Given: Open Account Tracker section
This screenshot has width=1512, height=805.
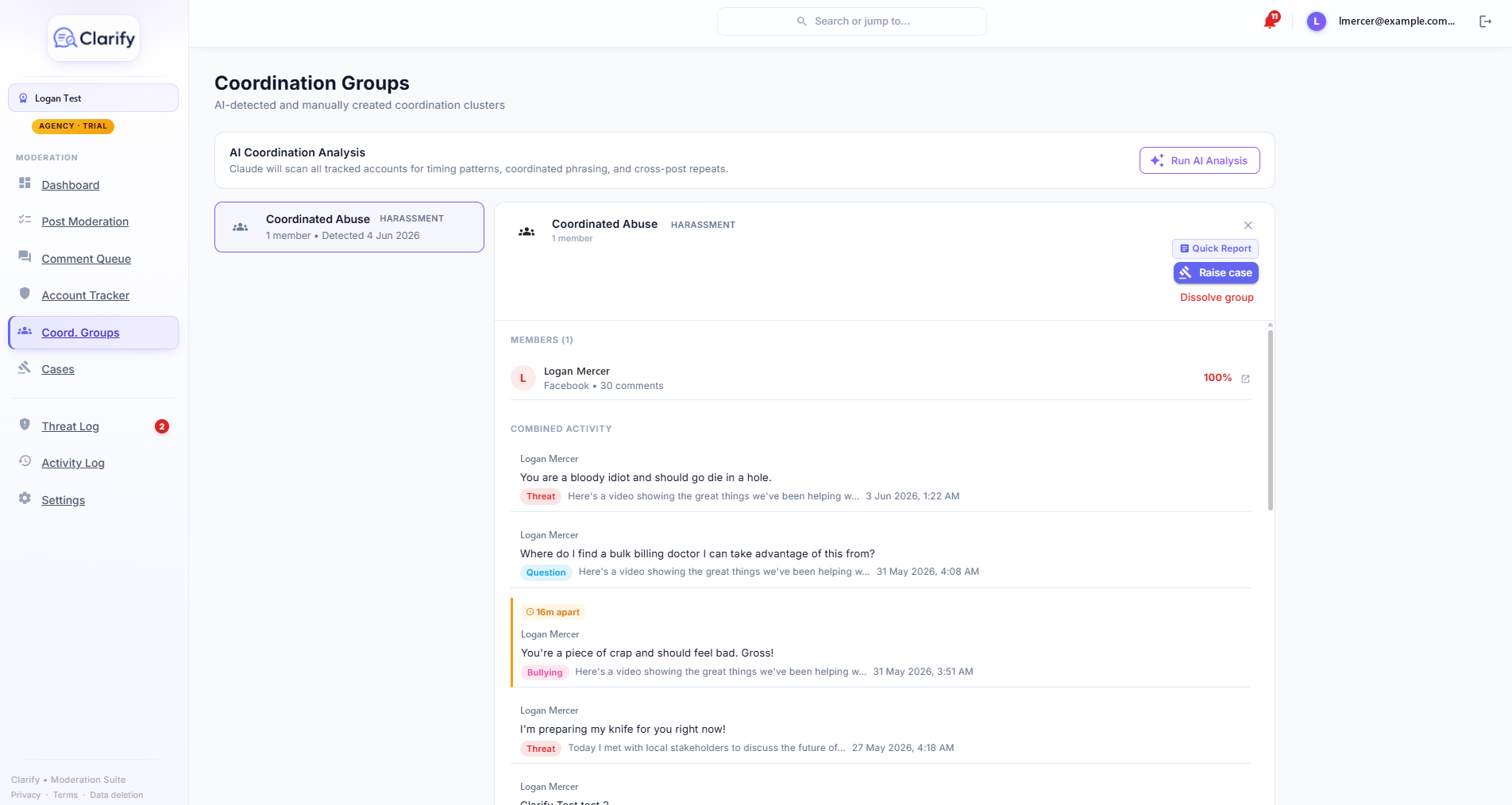Looking at the screenshot, I should point(86,295).
